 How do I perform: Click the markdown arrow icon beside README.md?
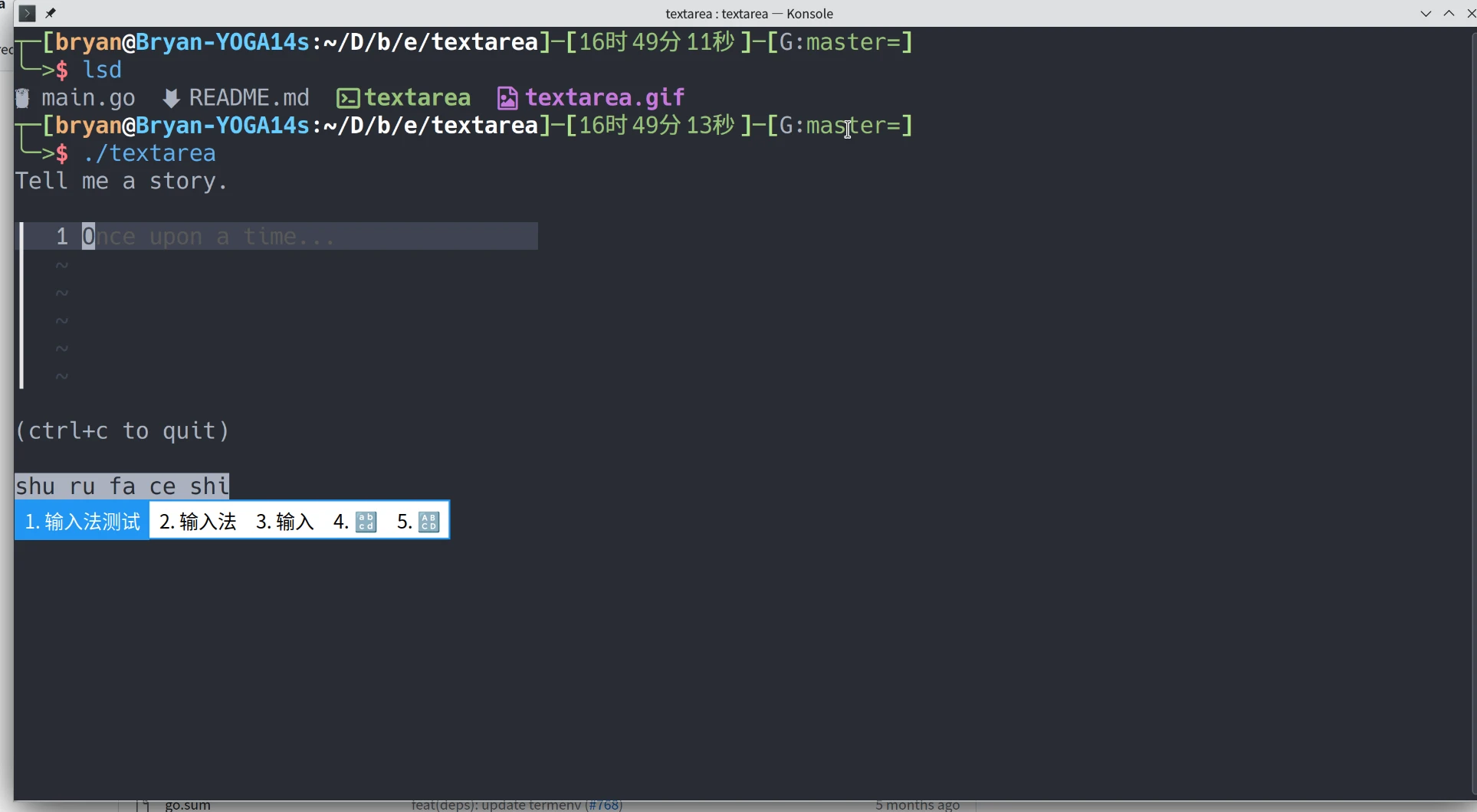171,98
